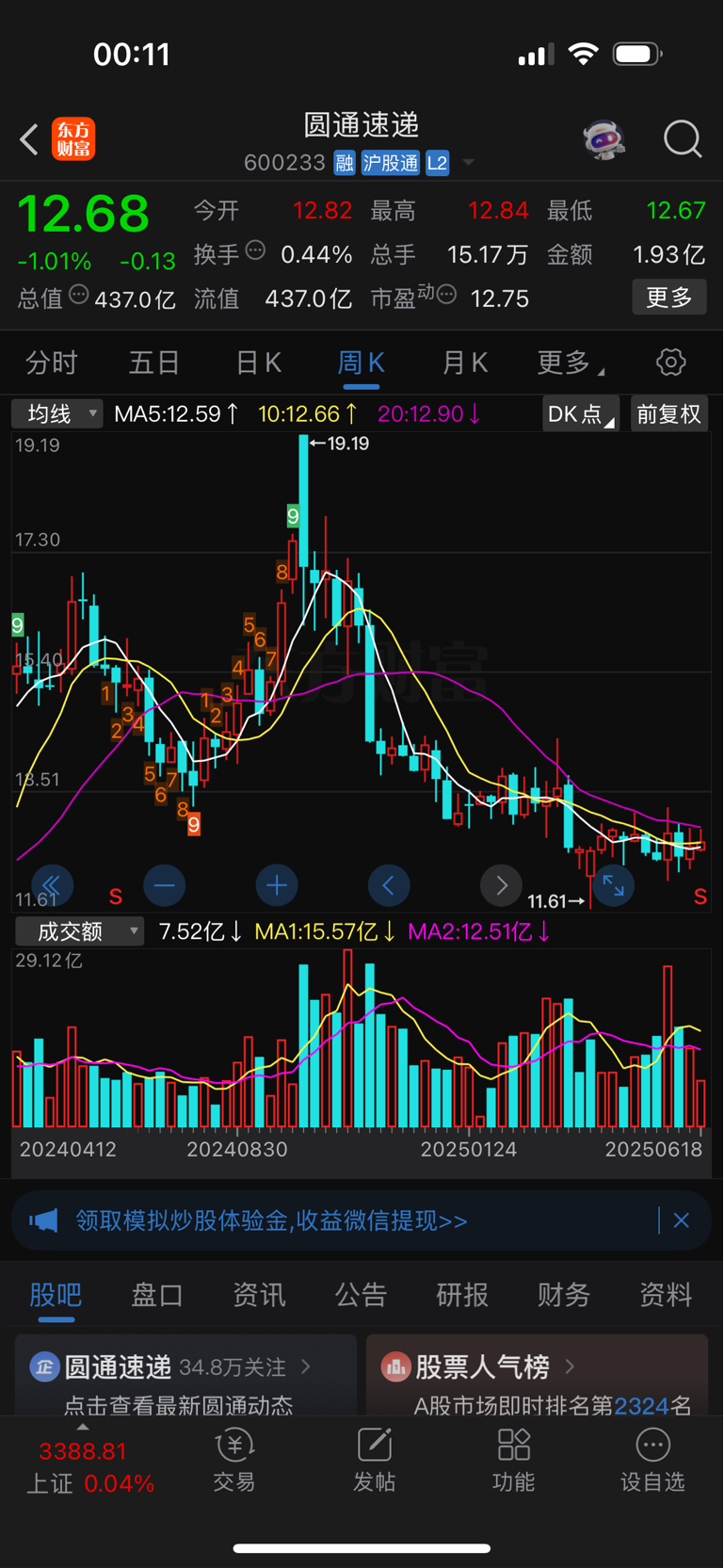Tap the search magnifier icon
Image resolution: width=724 pixels, height=1568 pixels.
click(683, 139)
